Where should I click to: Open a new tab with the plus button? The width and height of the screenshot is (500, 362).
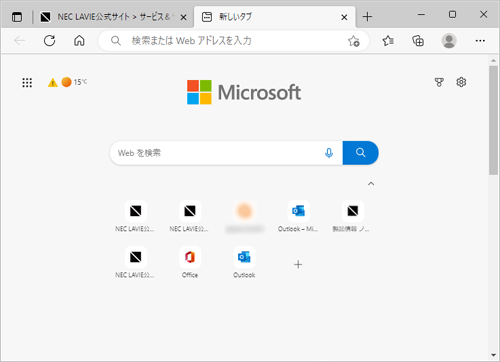[367, 17]
